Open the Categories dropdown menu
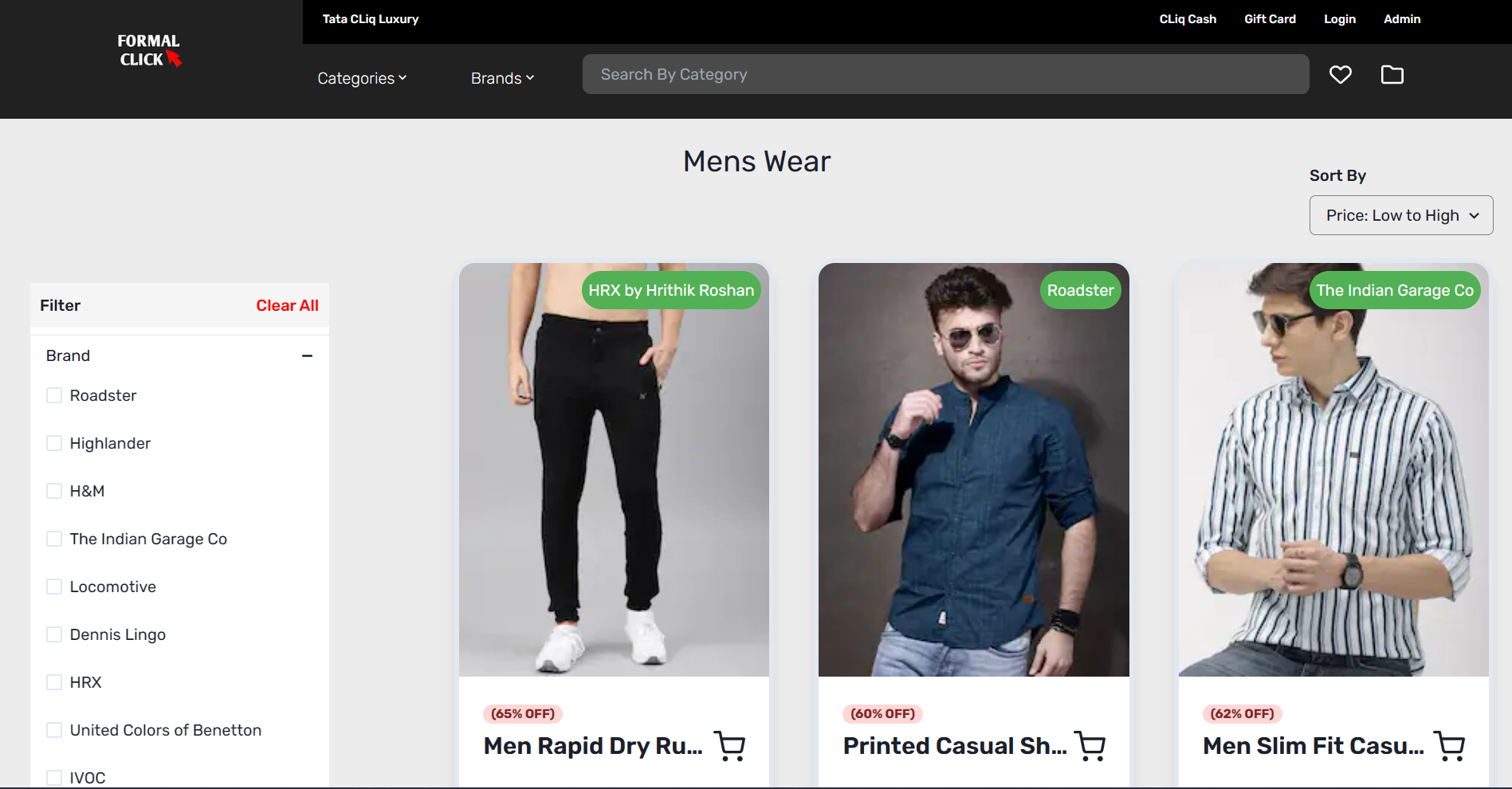Screen dimensions: 1512x789 pyautogui.click(x=362, y=78)
